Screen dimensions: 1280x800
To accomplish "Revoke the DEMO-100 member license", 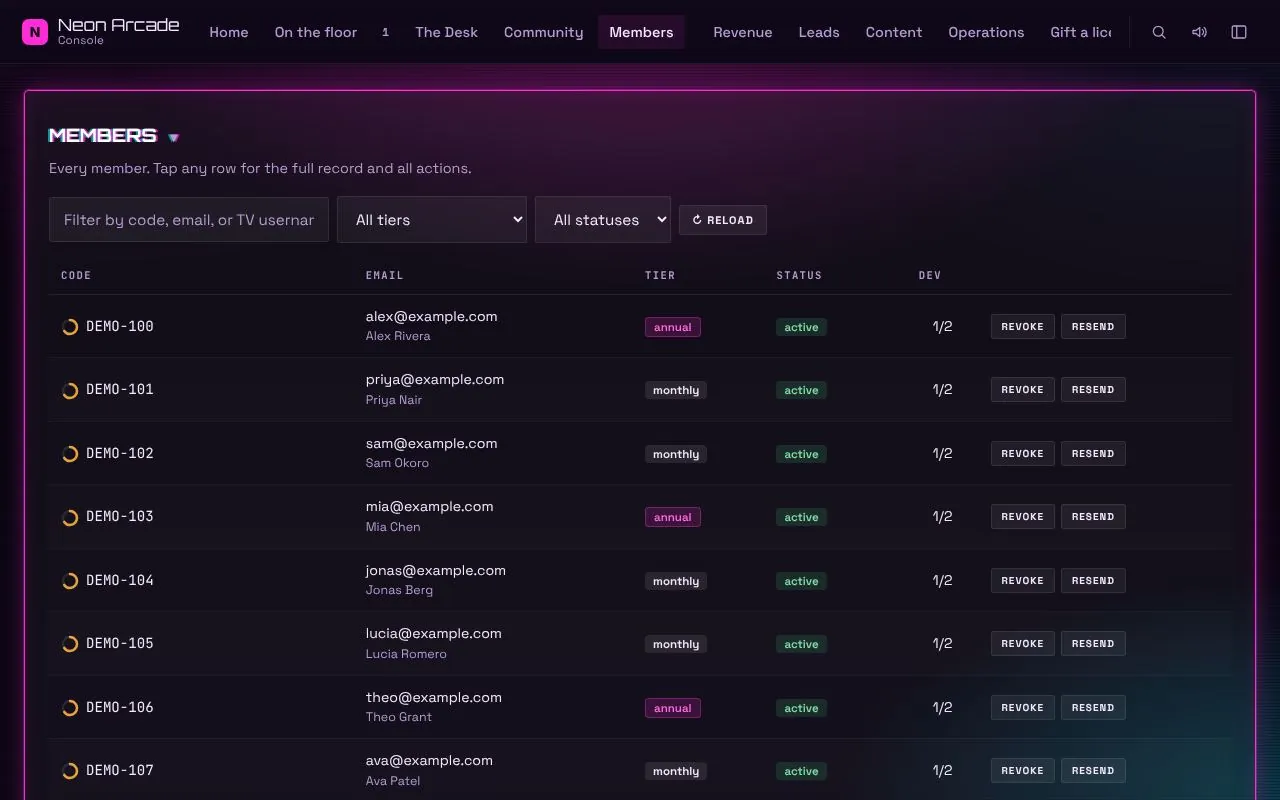I will [x=1022, y=326].
